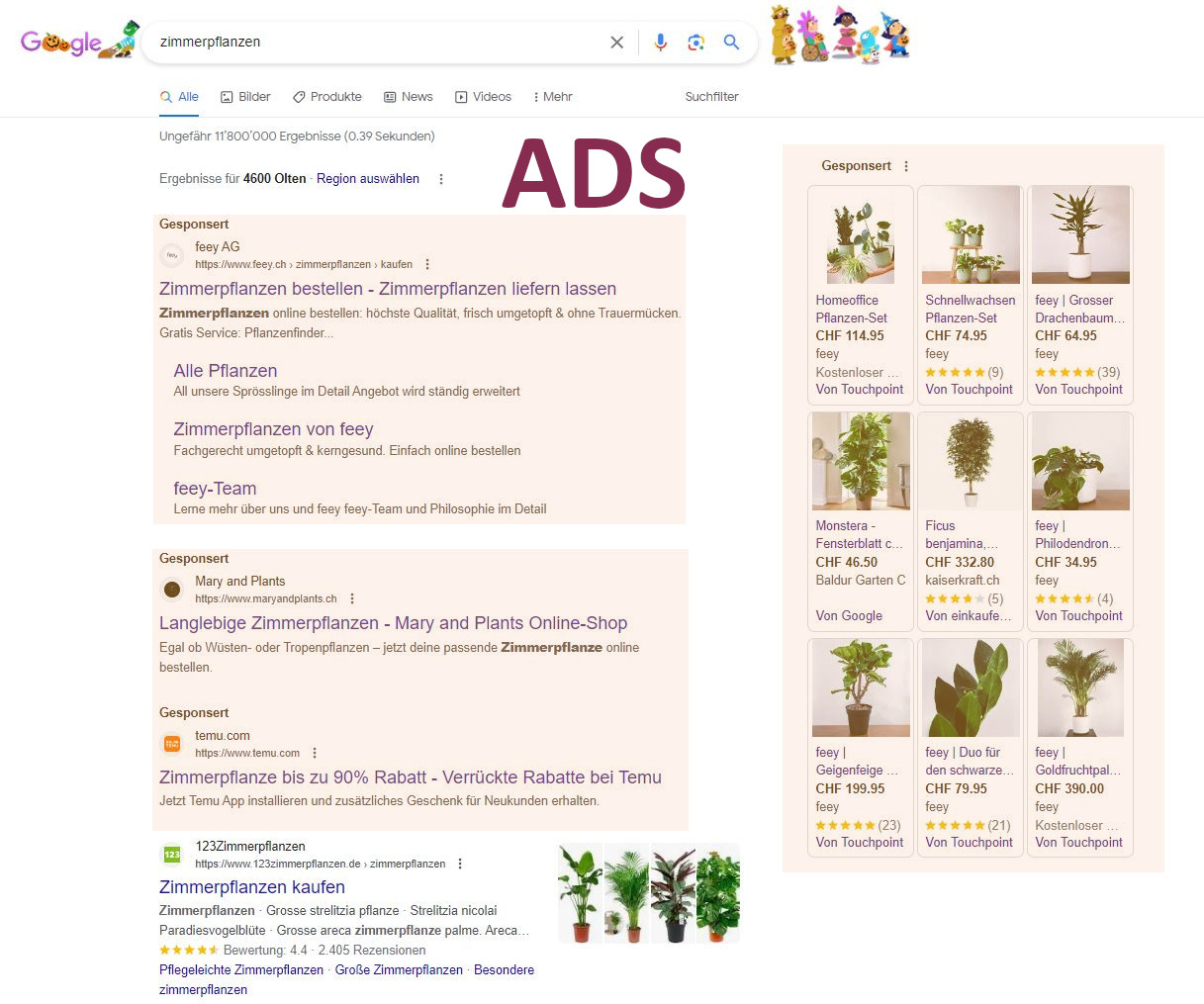The height and width of the screenshot is (1004, 1204).
Task: Switch to the Videos tab
Action: click(x=483, y=97)
